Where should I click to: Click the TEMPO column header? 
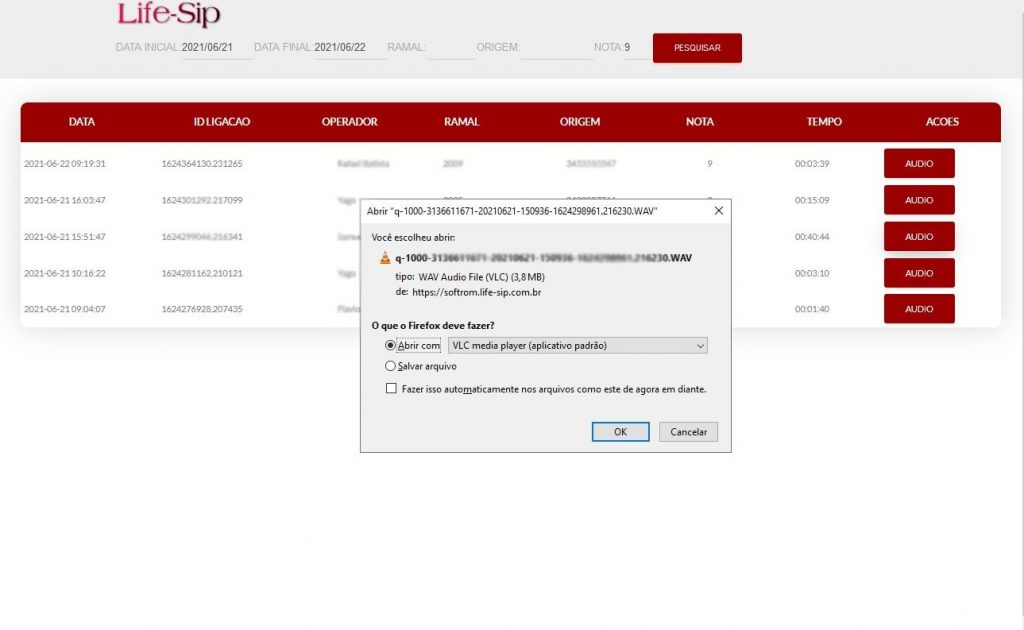point(824,122)
